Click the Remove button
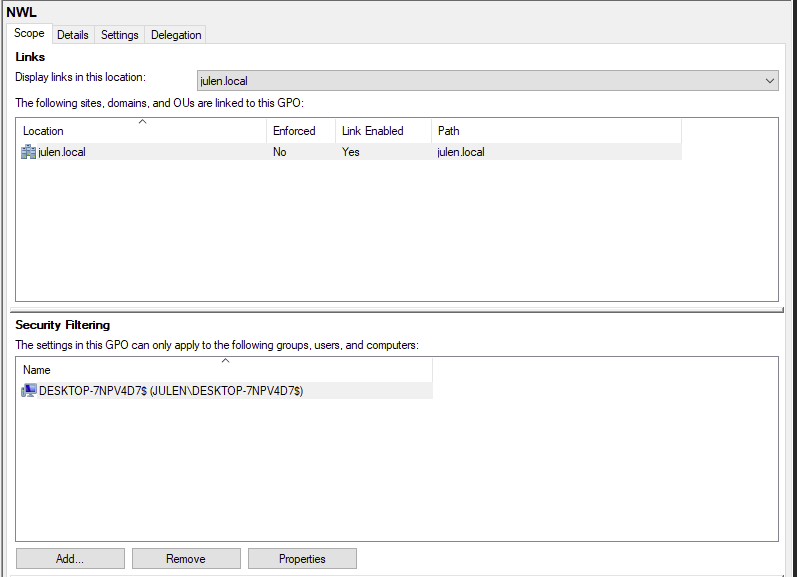Image resolution: width=797 pixels, height=577 pixels. 186,559
